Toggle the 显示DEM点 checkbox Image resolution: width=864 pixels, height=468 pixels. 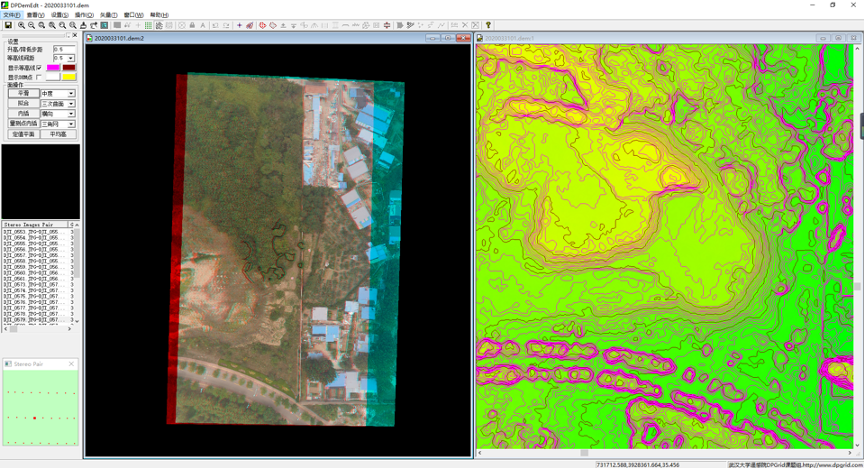39,77
